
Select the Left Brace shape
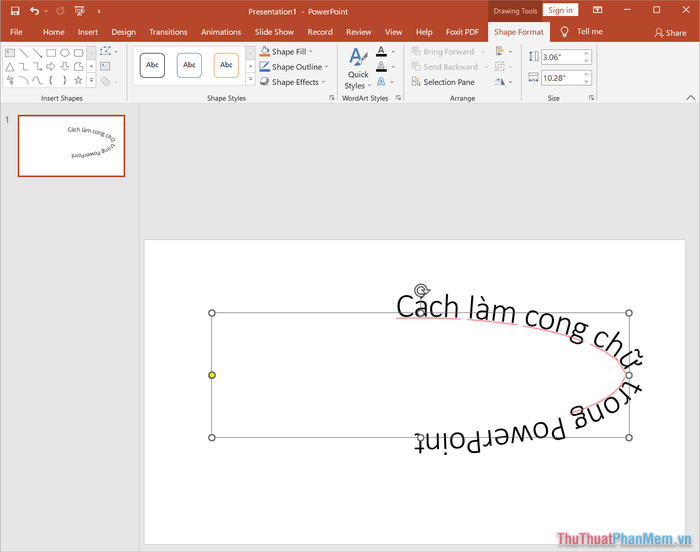[51, 80]
